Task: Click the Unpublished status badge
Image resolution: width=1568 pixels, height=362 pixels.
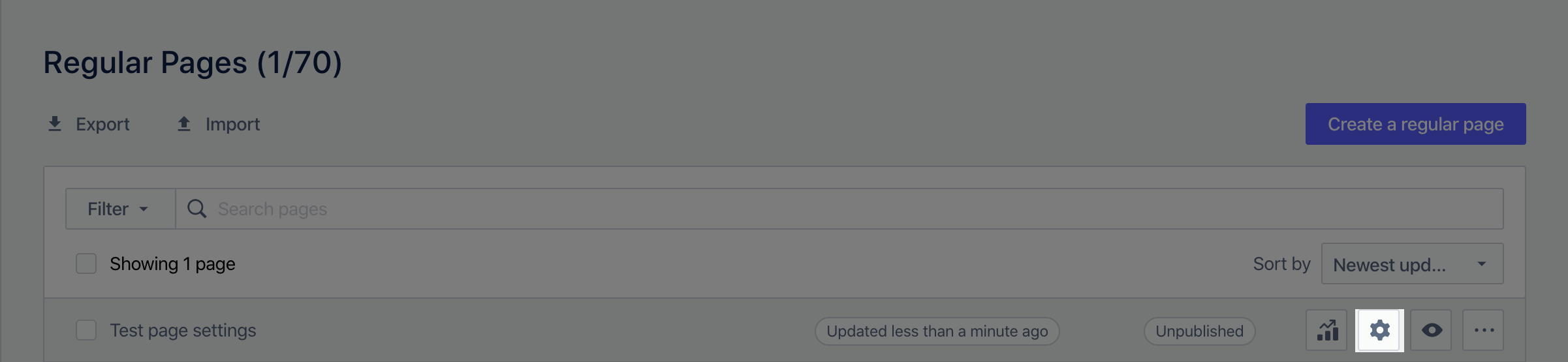Action: coord(1199,331)
